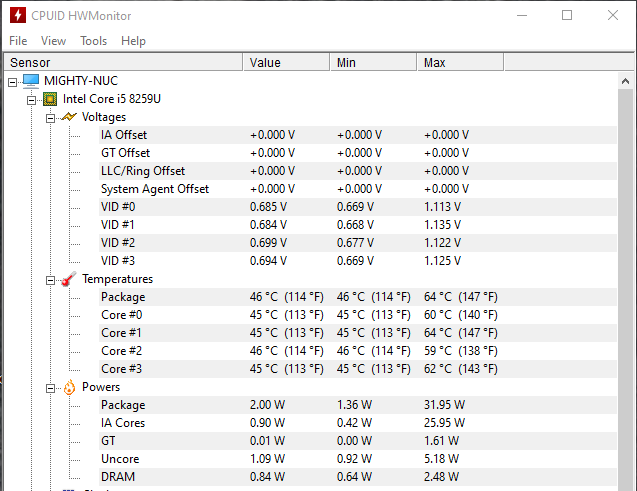Select the Voltages label

(104, 117)
